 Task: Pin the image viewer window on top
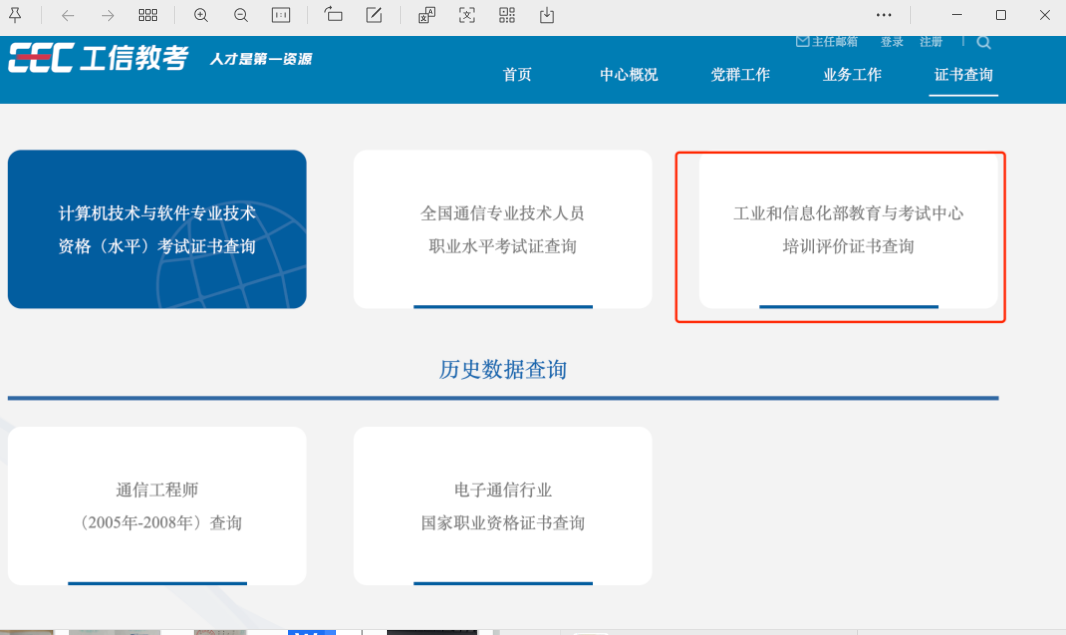(x=15, y=15)
